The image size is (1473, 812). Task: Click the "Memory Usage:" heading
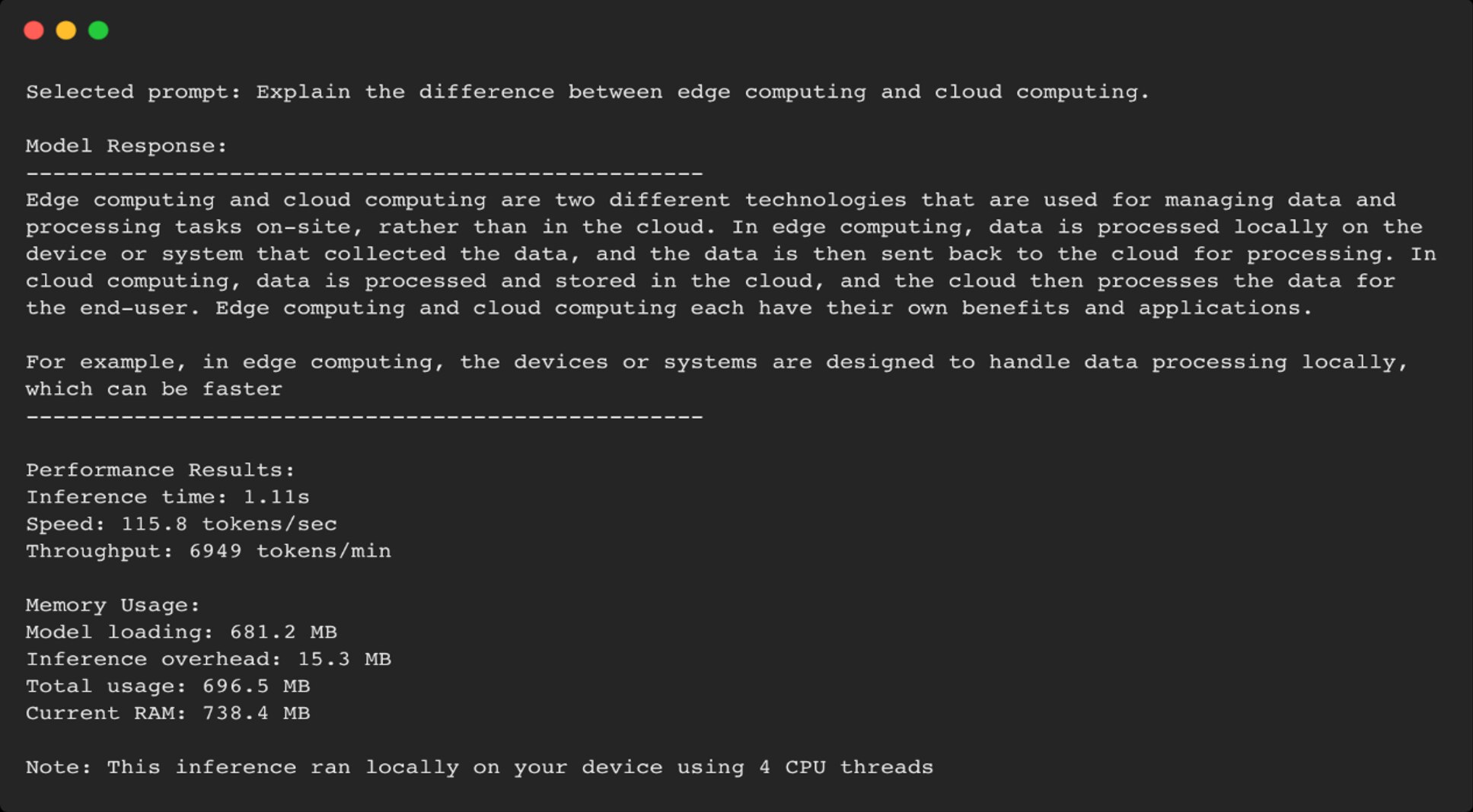pyautogui.click(x=113, y=606)
